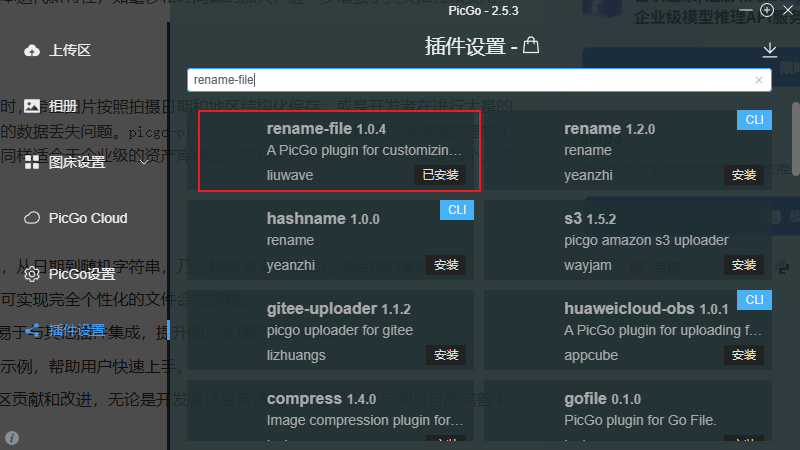Screen dimensions: 800x450
Task: Expand the 图床设置 submenu chevron
Action: tap(143, 162)
